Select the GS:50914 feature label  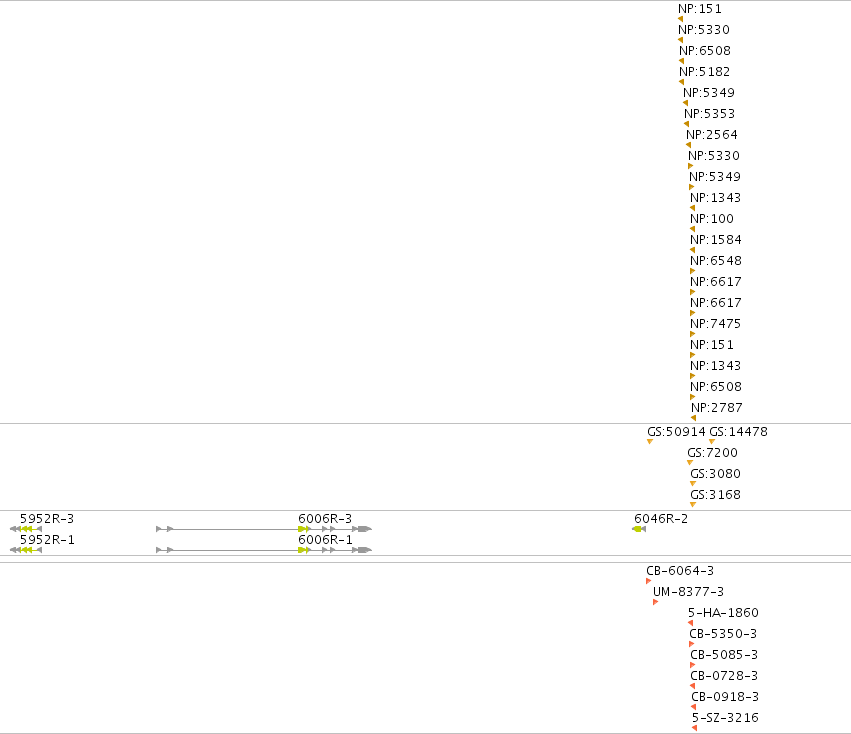[x=676, y=432]
